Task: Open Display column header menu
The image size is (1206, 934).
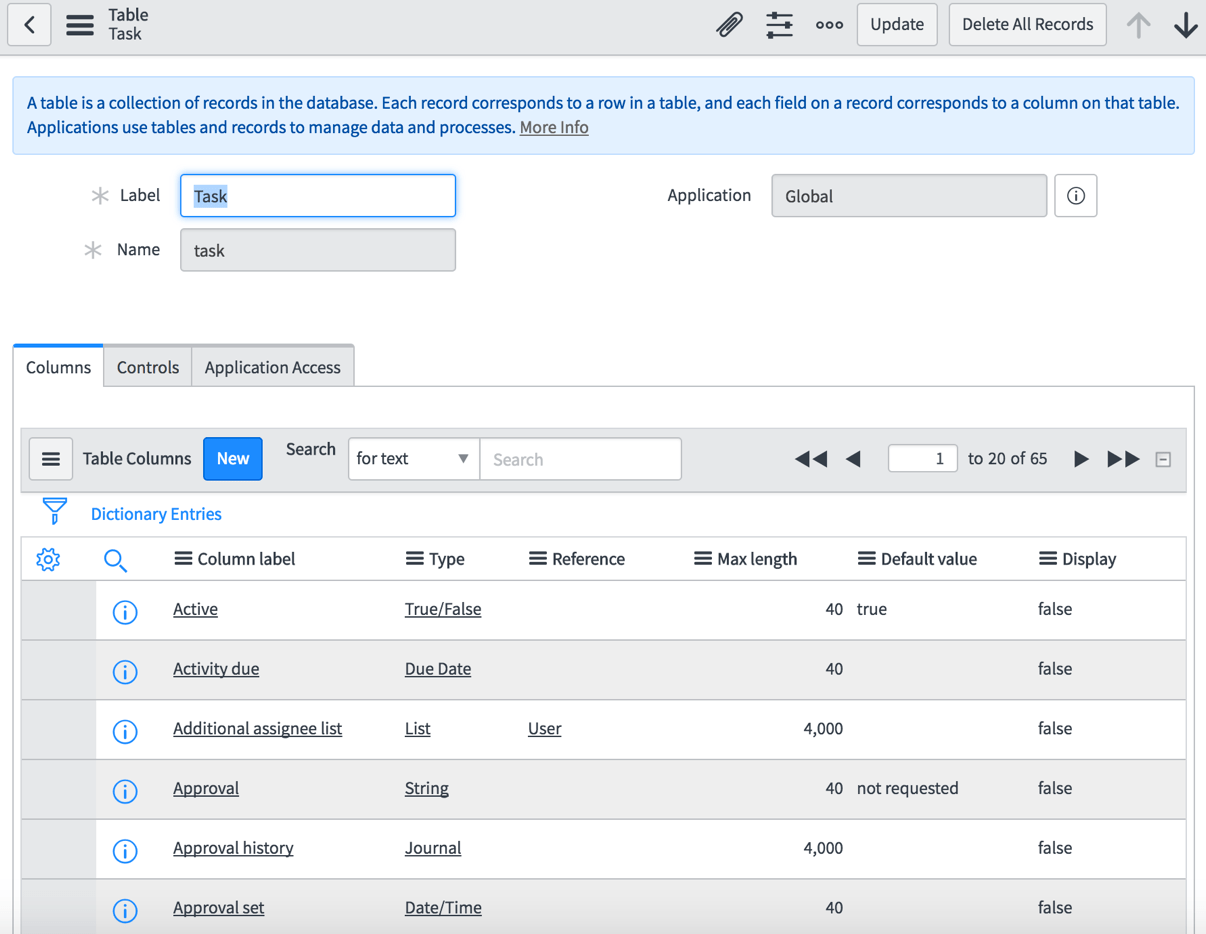Action: (1048, 559)
